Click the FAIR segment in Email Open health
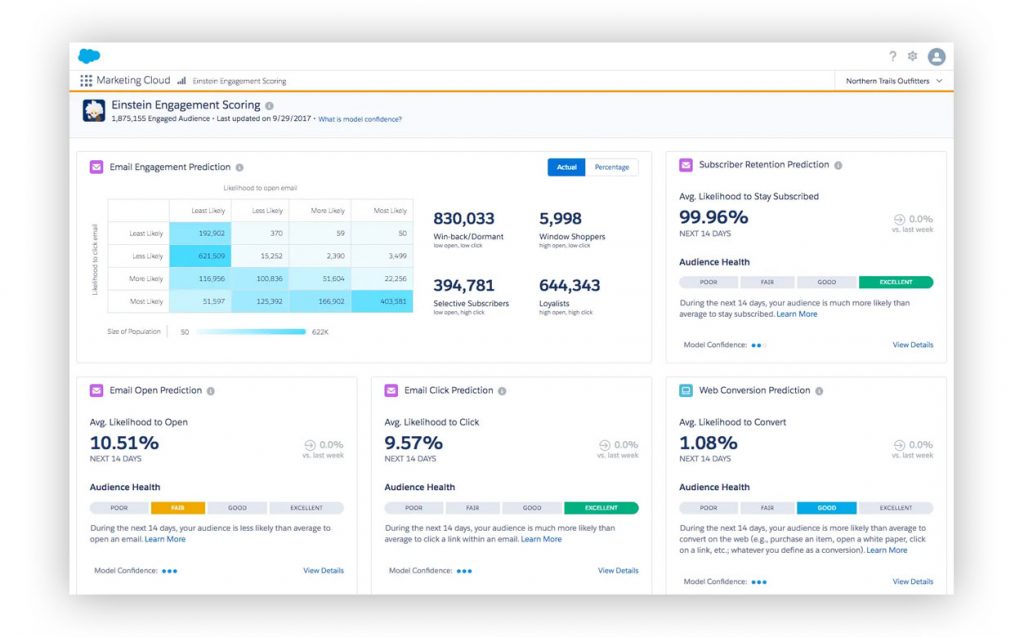 (178, 508)
